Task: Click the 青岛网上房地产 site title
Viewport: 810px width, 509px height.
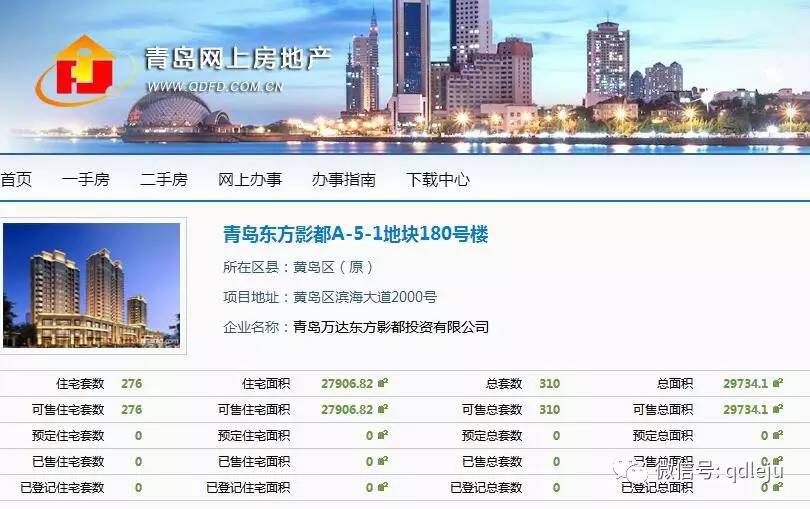Action: [x=238, y=58]
